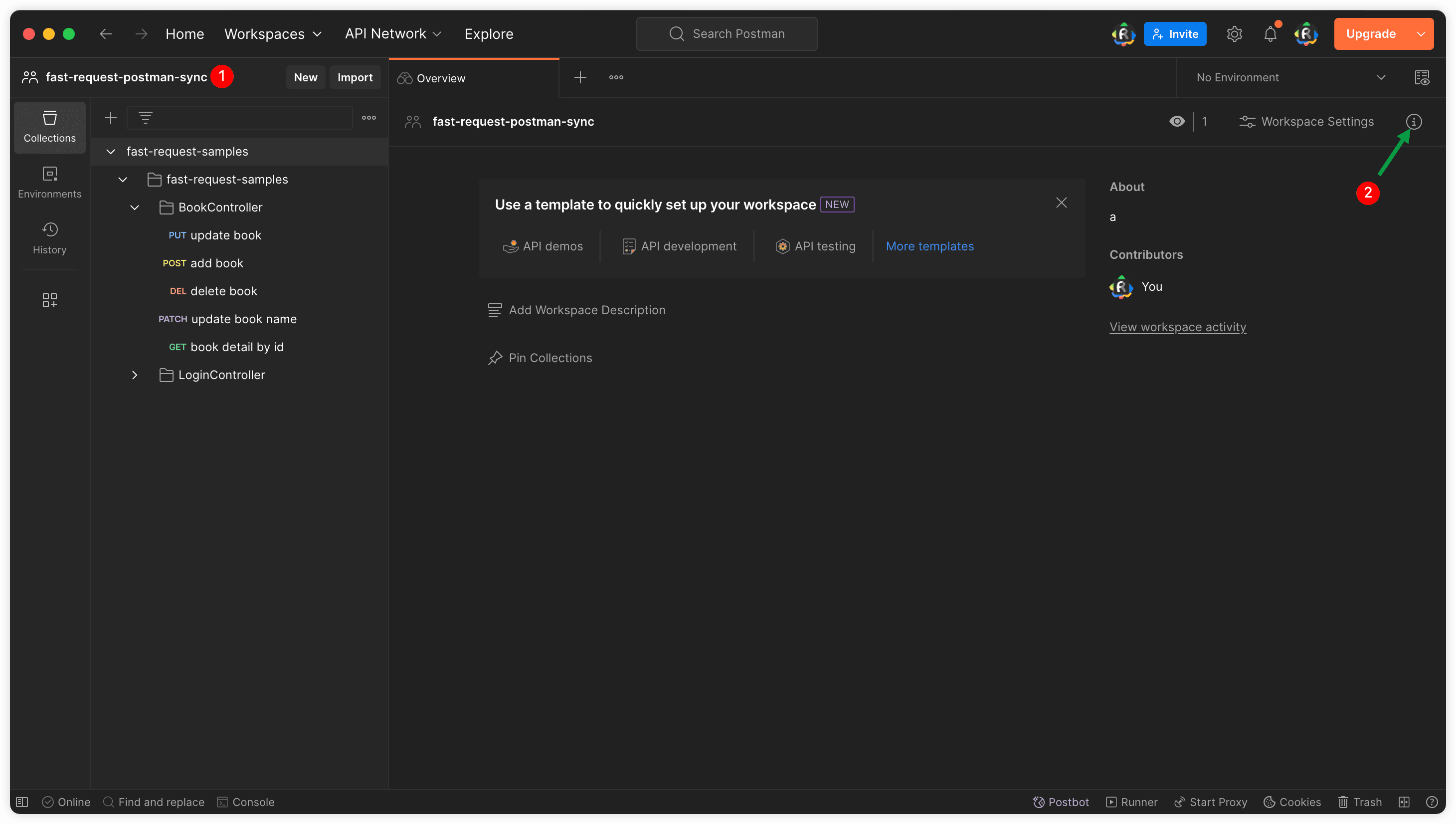Click the Import button
Viewport: 1456px width, 824px height.
click(355, 77)
